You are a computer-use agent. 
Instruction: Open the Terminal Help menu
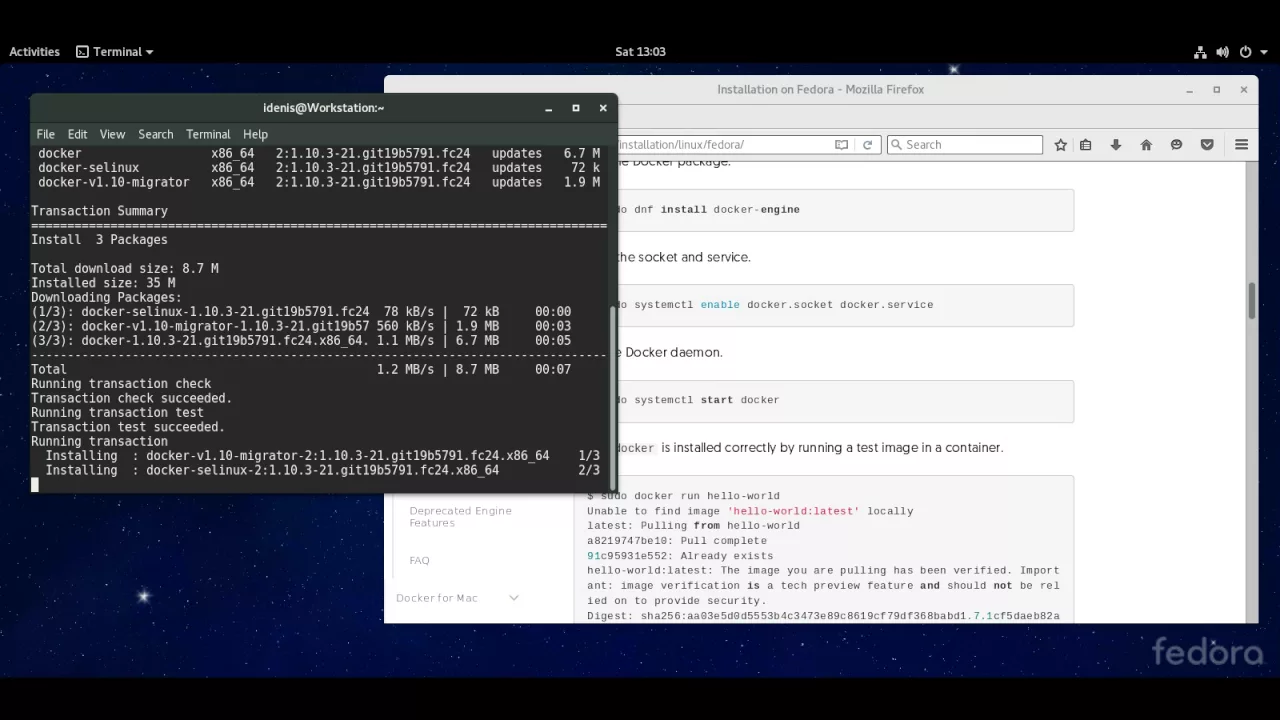(255, 134)
